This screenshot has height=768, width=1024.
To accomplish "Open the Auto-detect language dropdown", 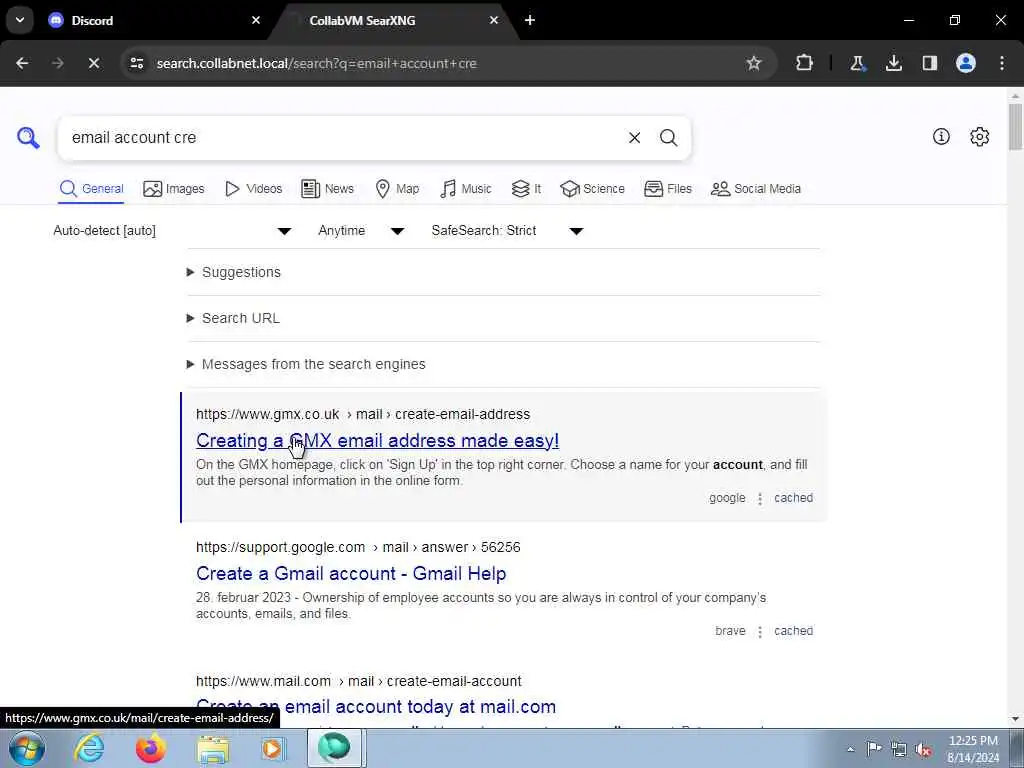I will 172,231.
